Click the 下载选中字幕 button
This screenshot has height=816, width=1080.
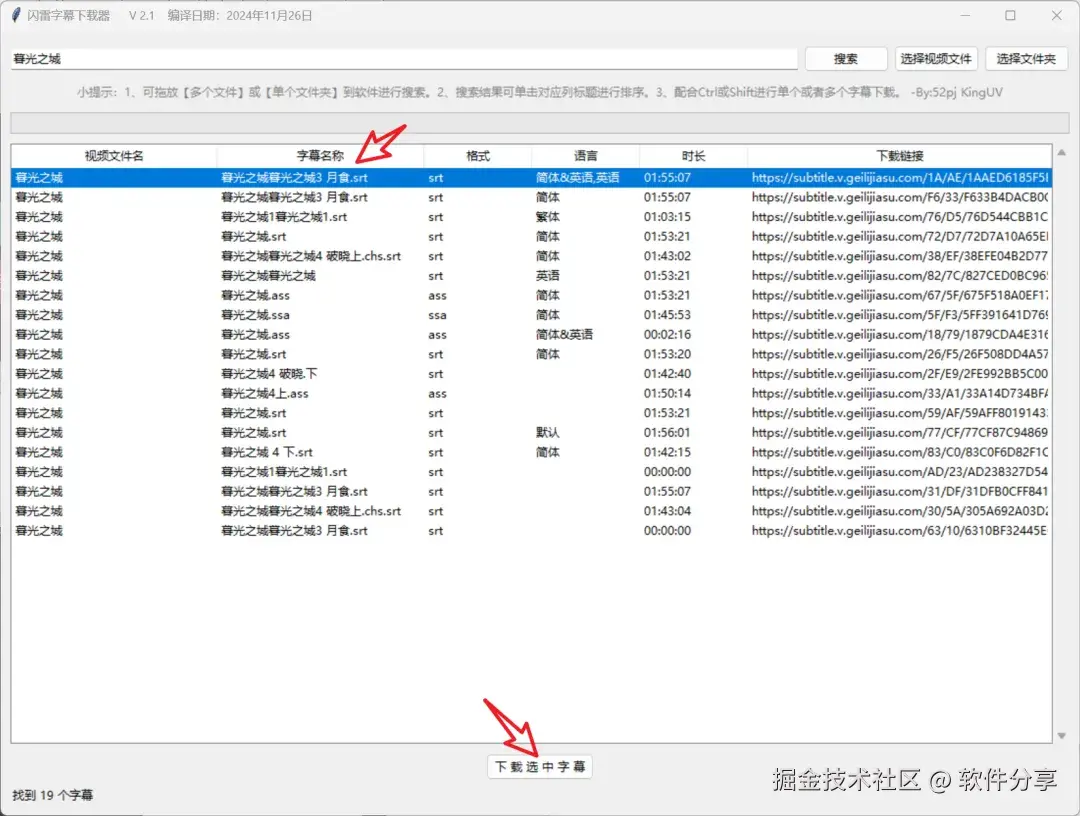click(x=540, y=766)
